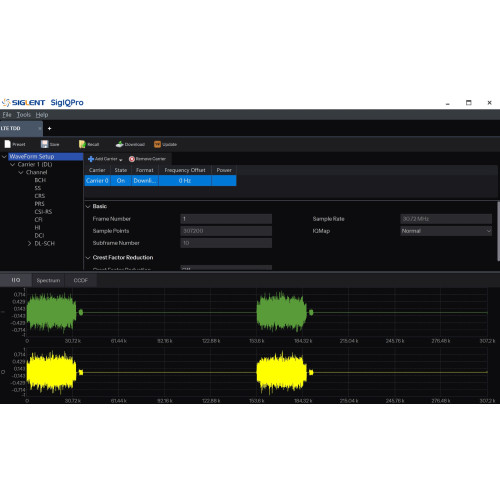Click the Update toolbar button
Viewport: 500px width, 500px height.
click(x=165, y=144)
